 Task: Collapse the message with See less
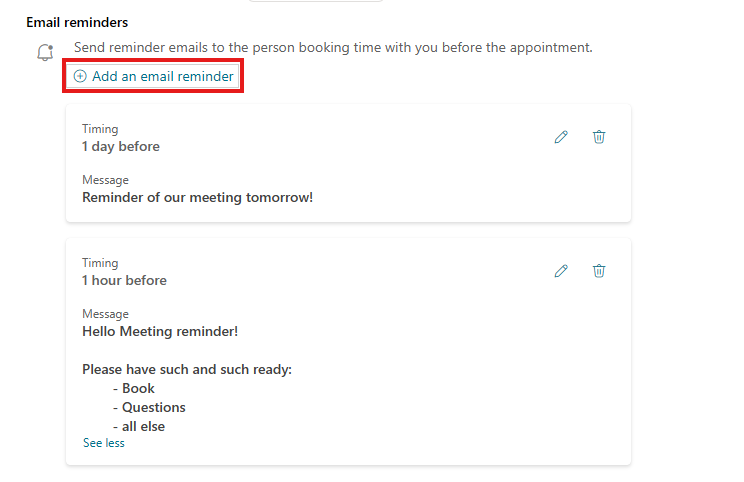click(103, 443)
